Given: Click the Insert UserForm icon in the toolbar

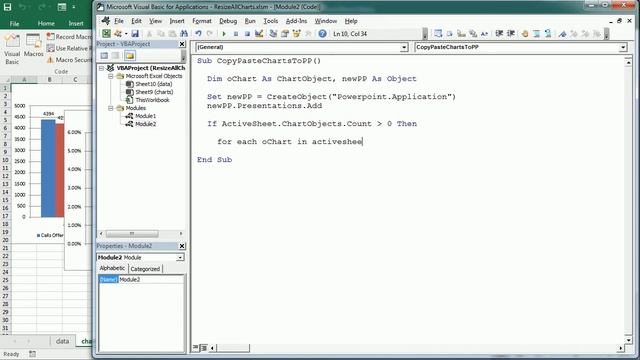Looking at the screenshot, I should 118,34.
